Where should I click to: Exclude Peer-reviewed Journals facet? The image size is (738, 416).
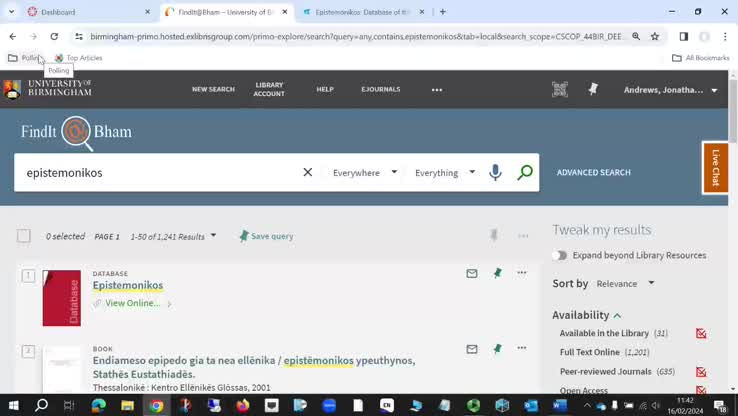(x=701, y=372)
